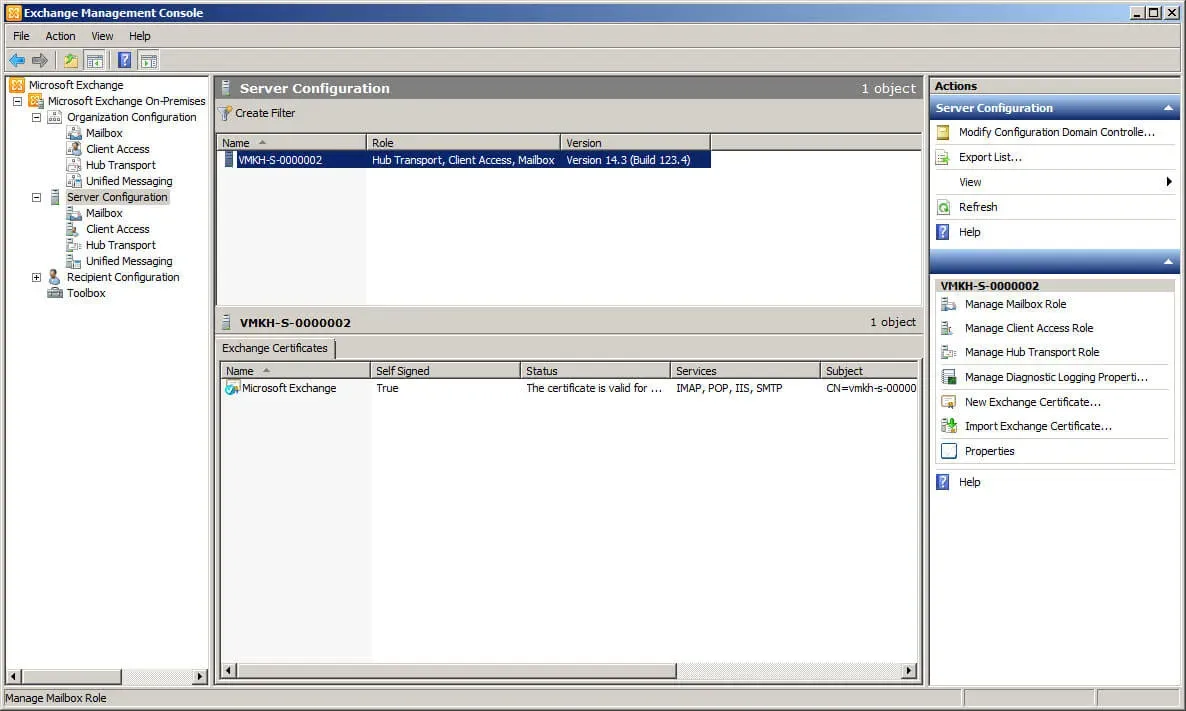This screenshot has width=1186, height=711.
Task: Click Create Filter link text
Action: point(265,113)
